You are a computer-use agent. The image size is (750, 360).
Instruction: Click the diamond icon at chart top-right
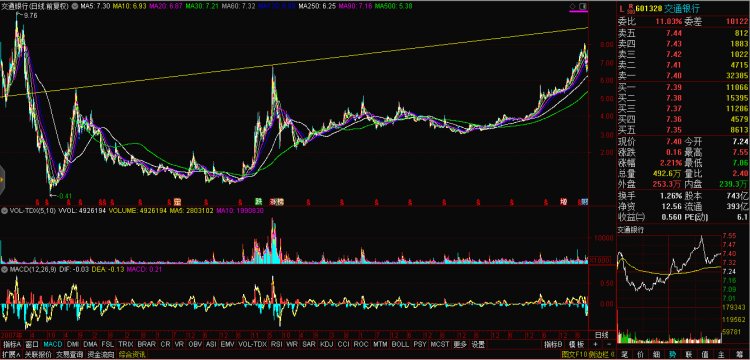pyautogui.click(x=573, y=6)
